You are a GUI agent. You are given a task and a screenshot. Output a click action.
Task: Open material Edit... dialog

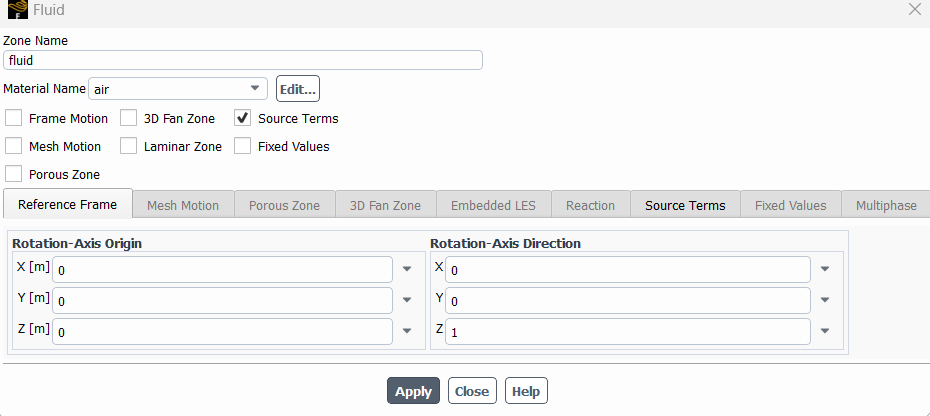pyautogui.click(x=298, y=89)
